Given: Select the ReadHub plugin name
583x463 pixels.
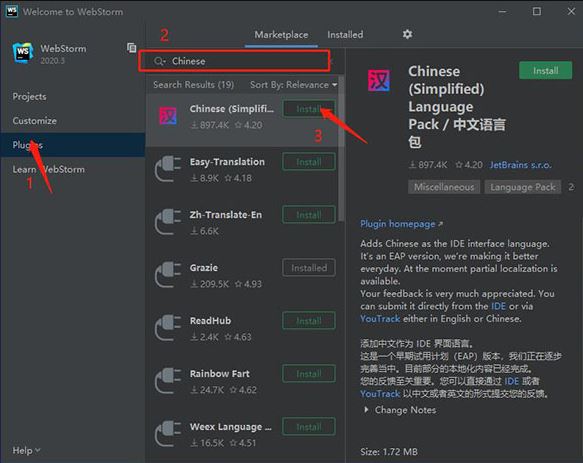Looking at the screenshot, I should pos(210,321).
